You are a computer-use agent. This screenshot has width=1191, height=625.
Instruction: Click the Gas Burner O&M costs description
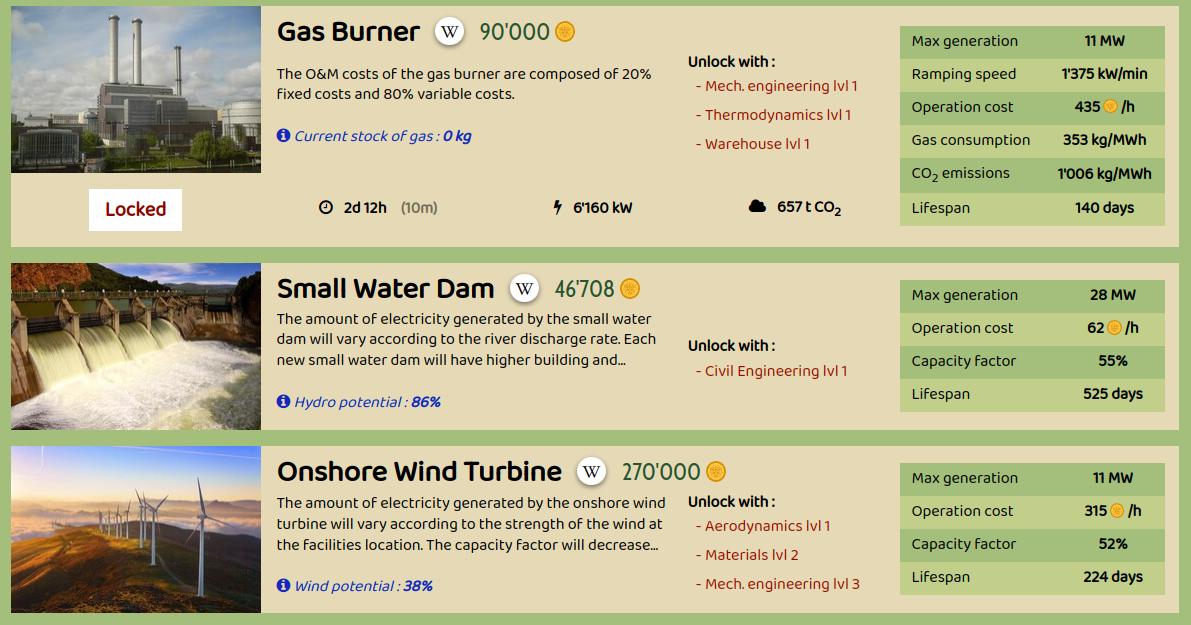click(464, 84)
